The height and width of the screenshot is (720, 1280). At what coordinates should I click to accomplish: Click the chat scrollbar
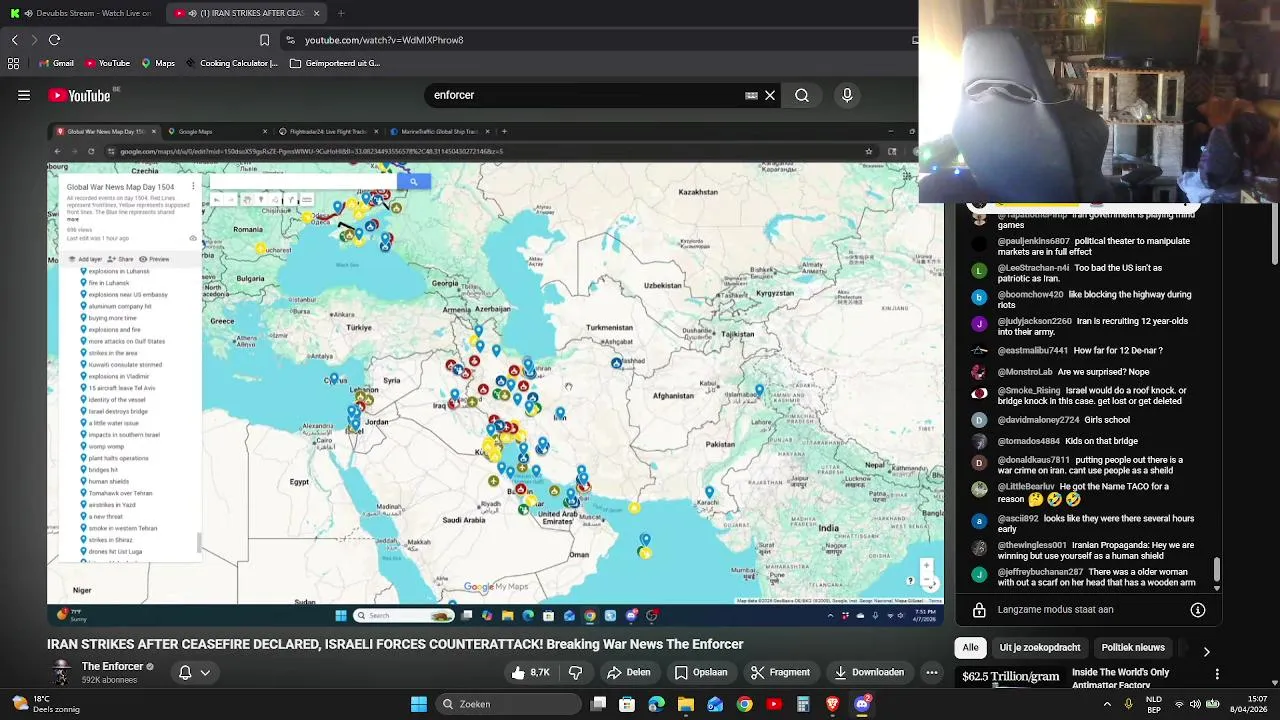click(x=1217, y=568)
